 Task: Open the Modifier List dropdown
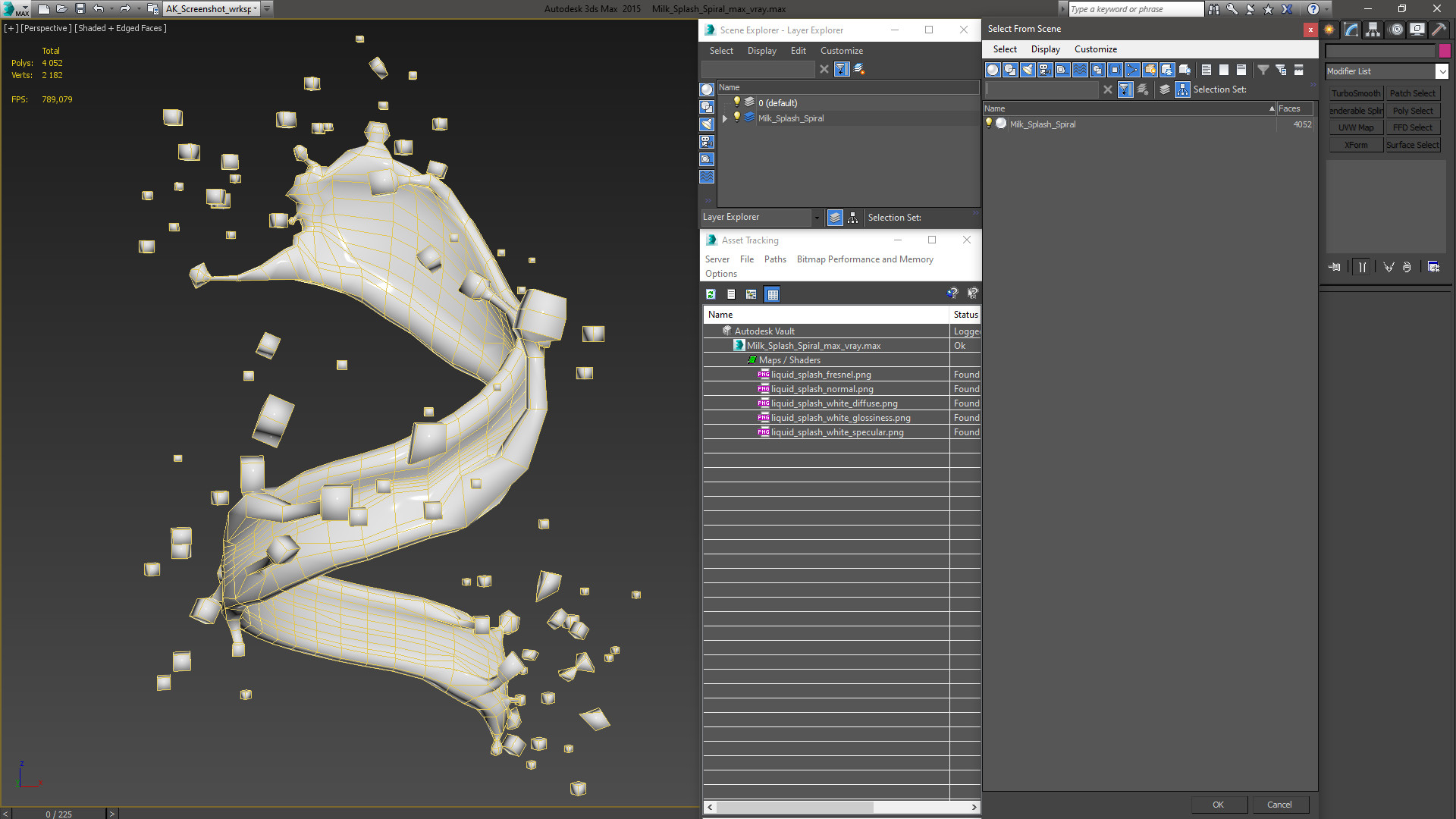(x=1442, y=71)
